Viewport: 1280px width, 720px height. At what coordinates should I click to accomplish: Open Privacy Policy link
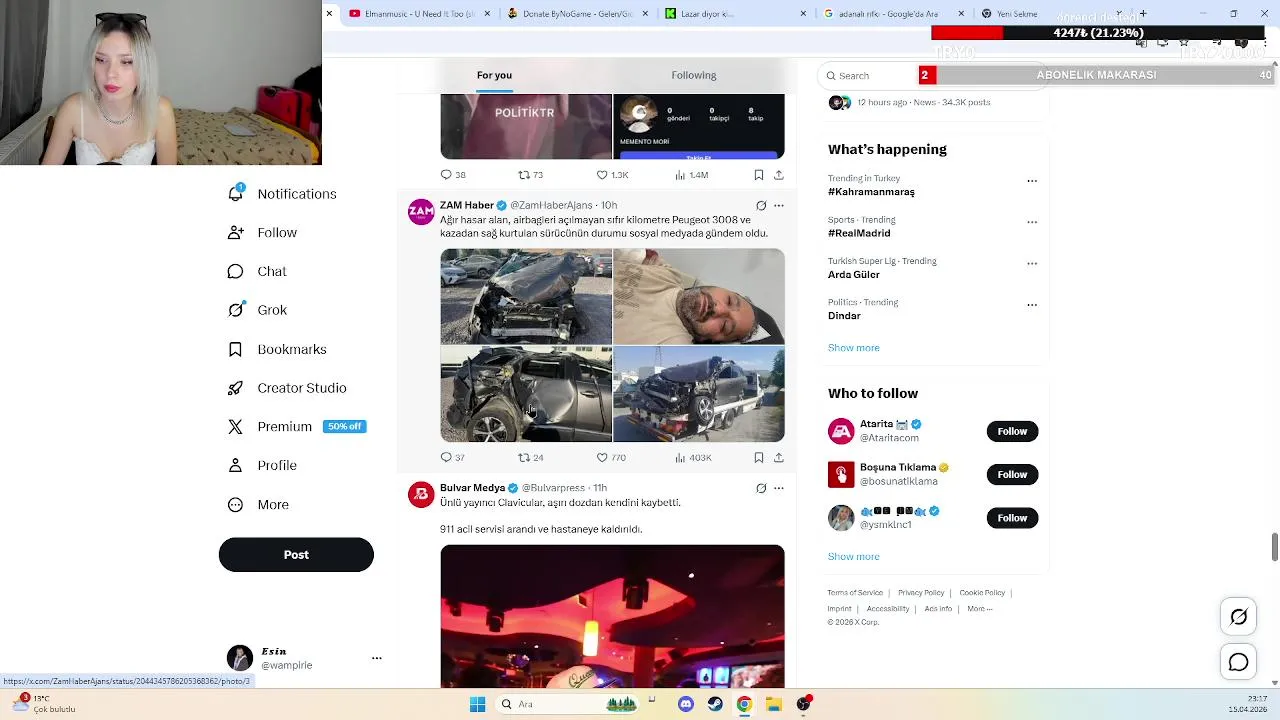coord(921,593)
